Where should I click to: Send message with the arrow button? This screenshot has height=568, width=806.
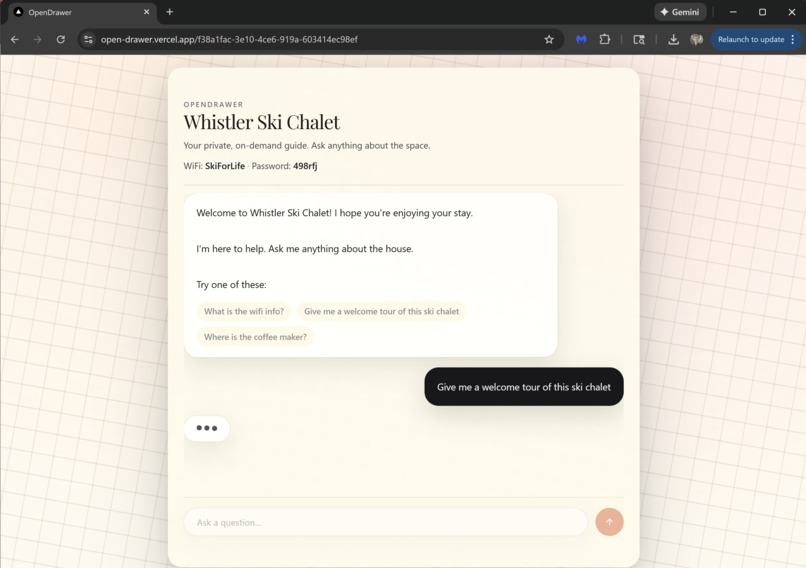[x=609, y=522]
